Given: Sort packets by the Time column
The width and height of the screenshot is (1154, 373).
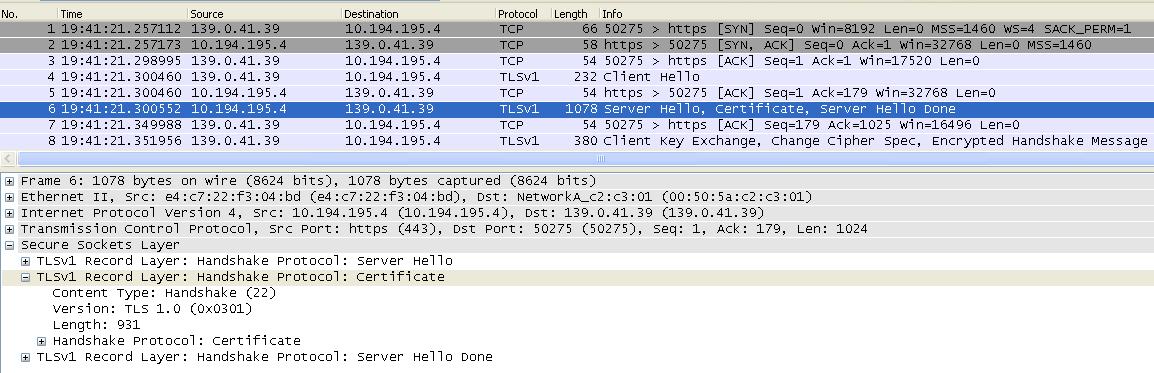Looking at the screenshot, I should click(x=122, y=14).
